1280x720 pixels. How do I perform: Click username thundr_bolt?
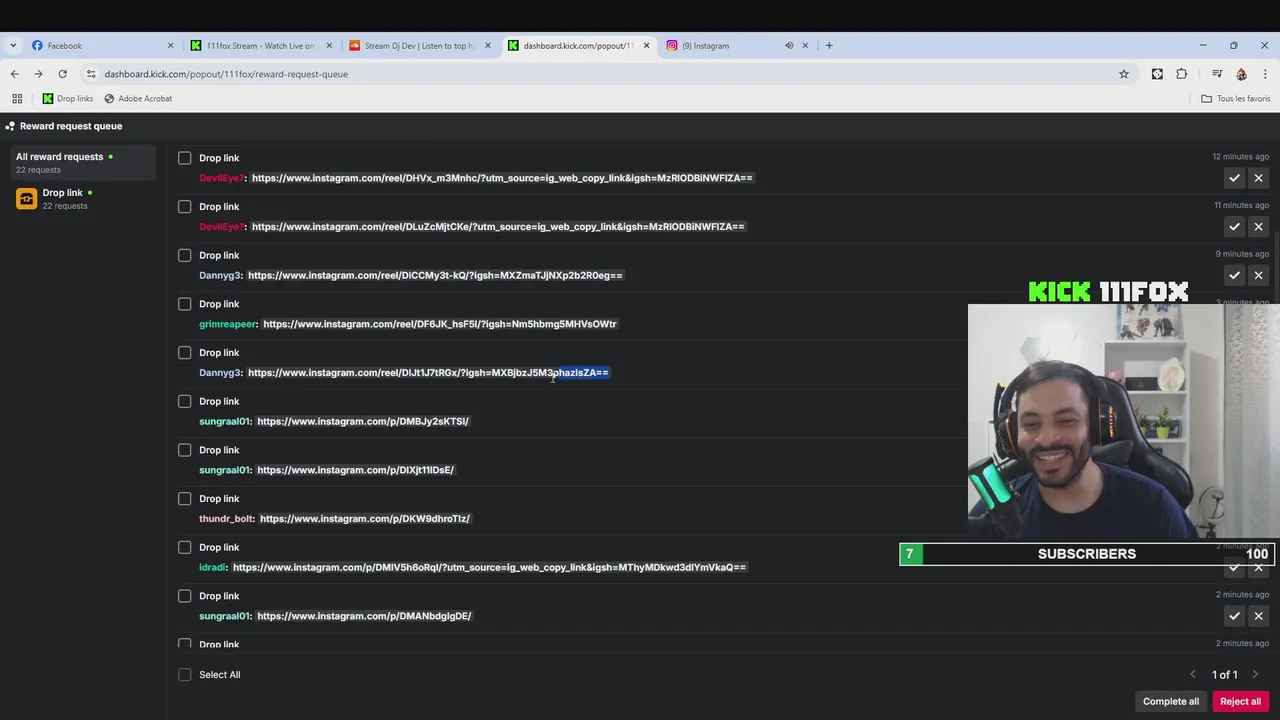(226, 519)
